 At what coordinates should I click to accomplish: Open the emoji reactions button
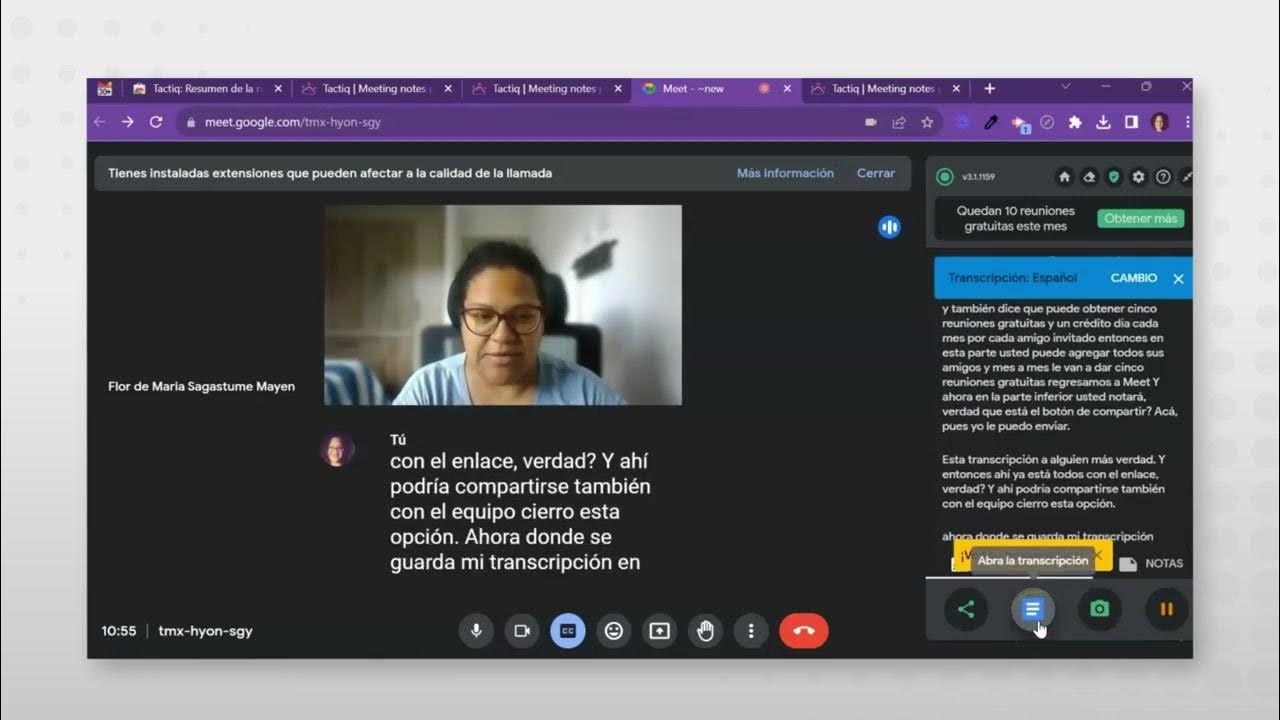614,631
